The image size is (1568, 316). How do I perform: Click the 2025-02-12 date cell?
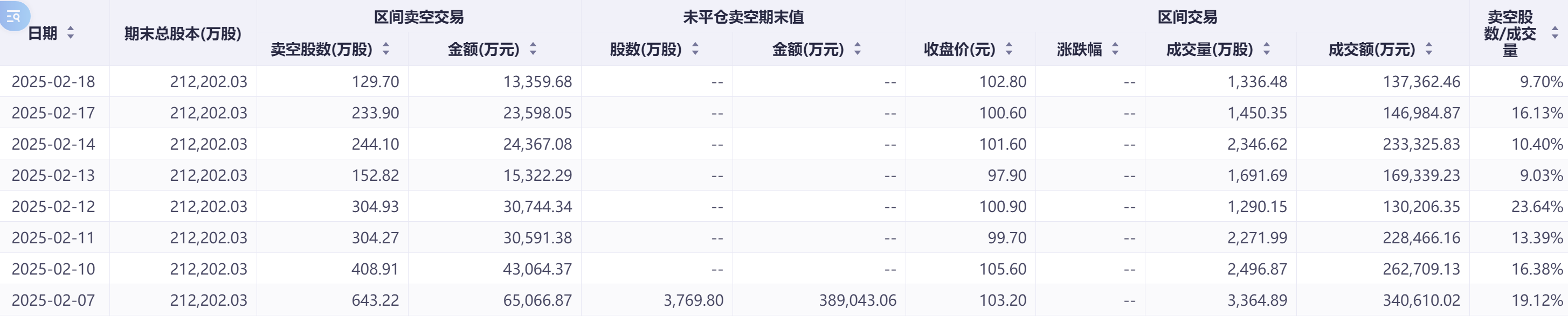(x=53, y=207)
